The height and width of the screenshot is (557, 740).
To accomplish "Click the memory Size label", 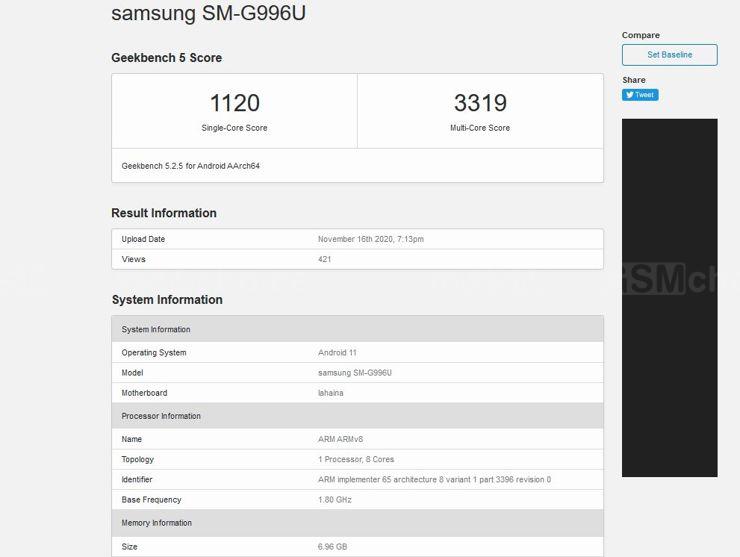I will 129,547.
